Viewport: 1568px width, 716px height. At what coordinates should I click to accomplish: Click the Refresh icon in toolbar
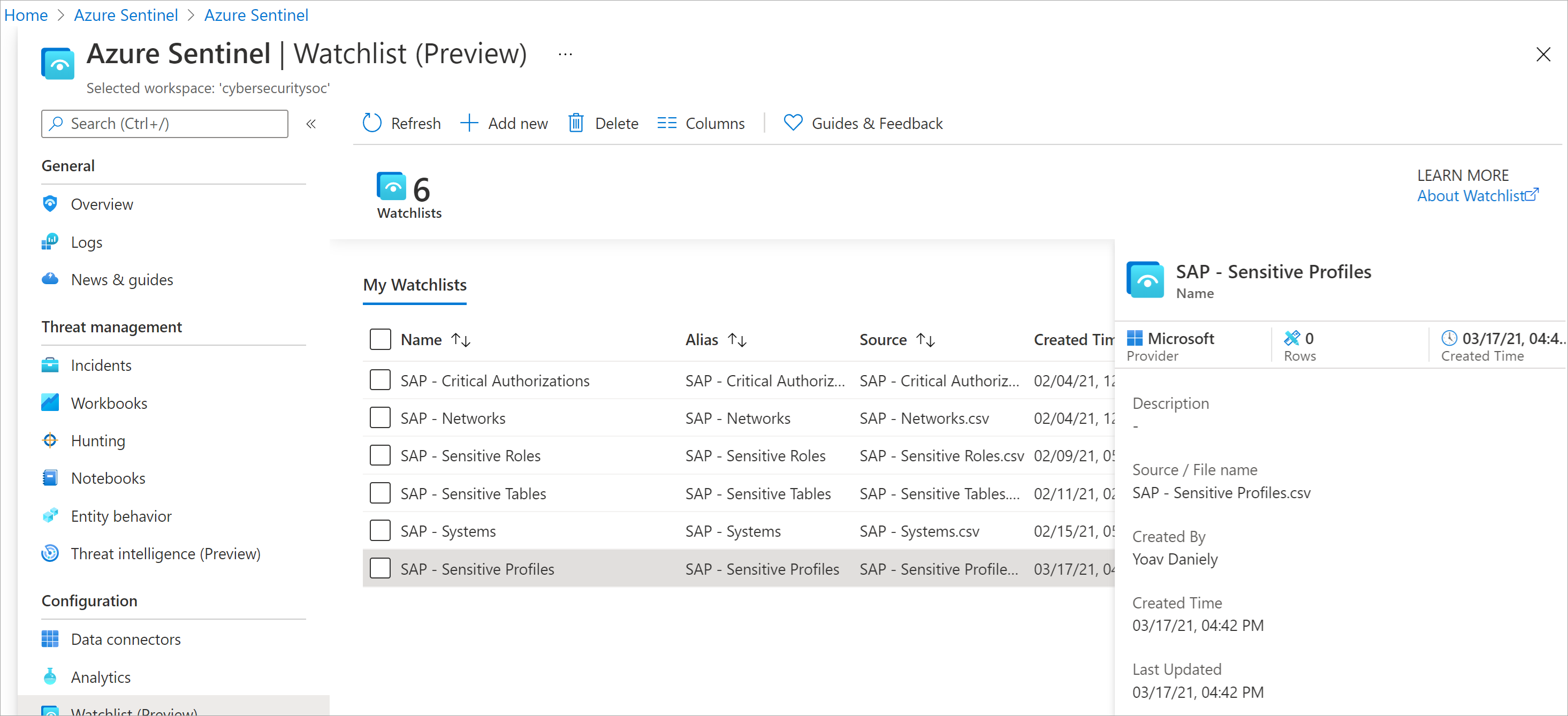click(372, 123)
